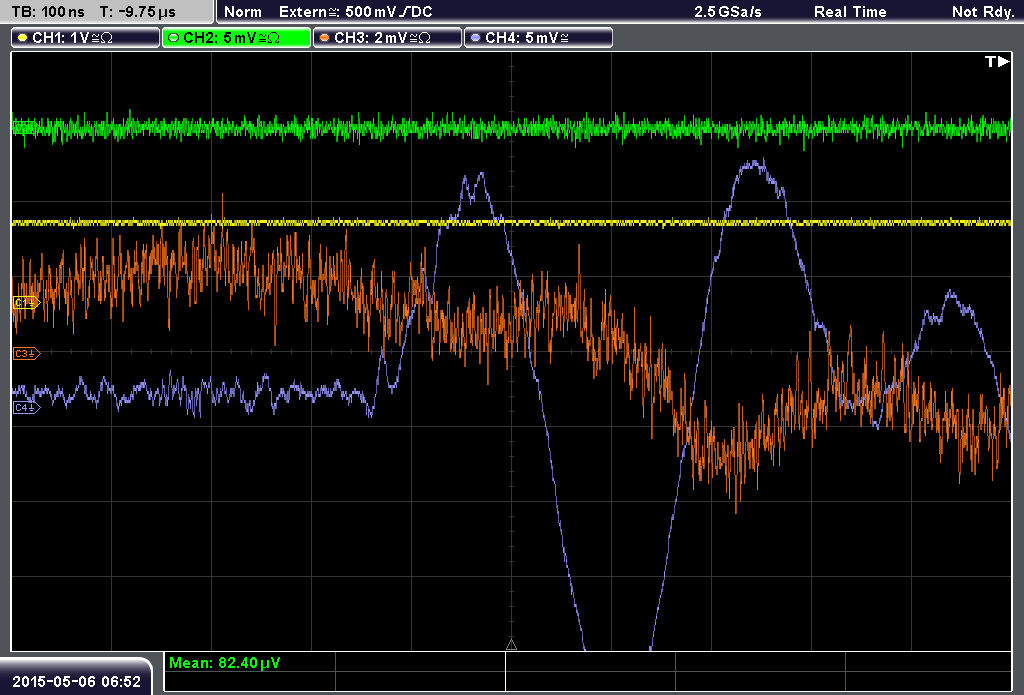Click the 2.5 GSa/s sample rate readout
This screenshot has height=695, width=1024.
pos(728,12)
